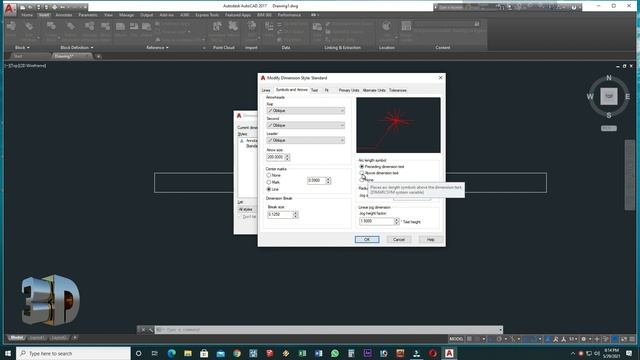Select Preceding dimension text radio button

pyautogui.click(x=362, y=167)
